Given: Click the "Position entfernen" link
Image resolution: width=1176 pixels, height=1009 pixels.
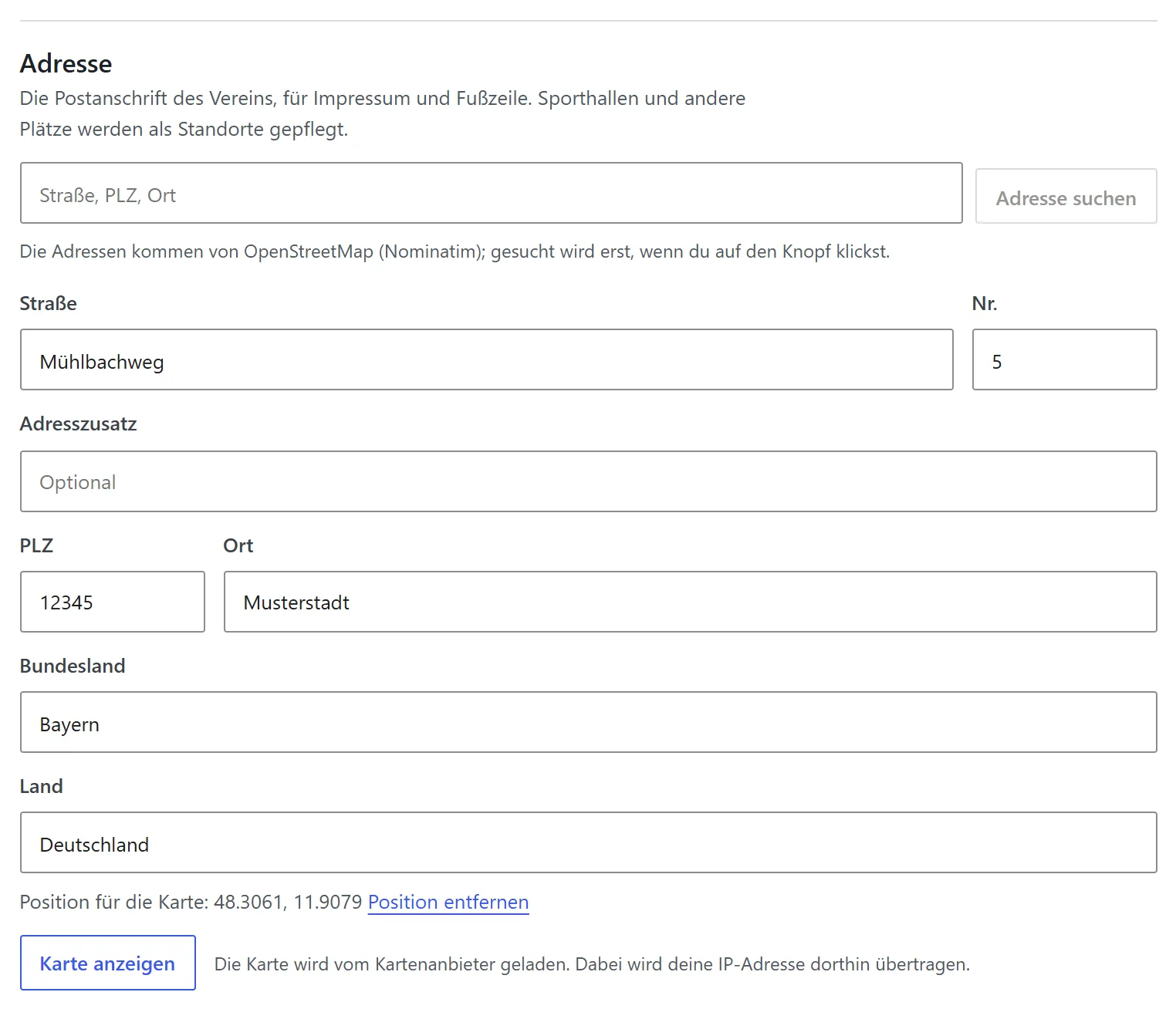Looking at the screenshot, I should coord(448,902).
